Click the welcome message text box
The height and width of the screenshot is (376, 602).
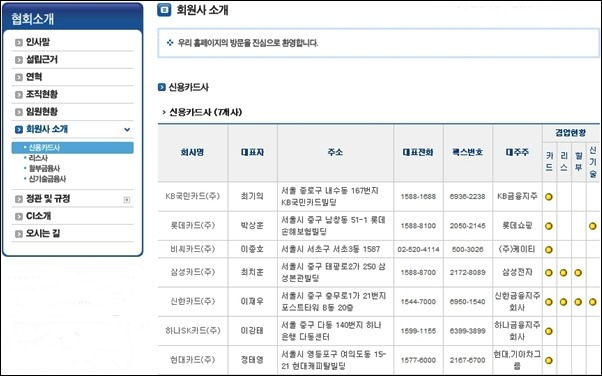(x=379, y=43)
